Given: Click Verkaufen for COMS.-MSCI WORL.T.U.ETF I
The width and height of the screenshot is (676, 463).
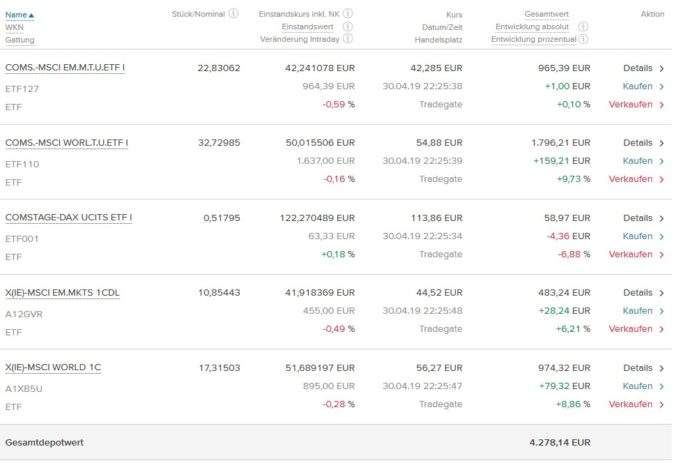Looking at the screenshot, I should pyautogui.click(x=636, y=179).
